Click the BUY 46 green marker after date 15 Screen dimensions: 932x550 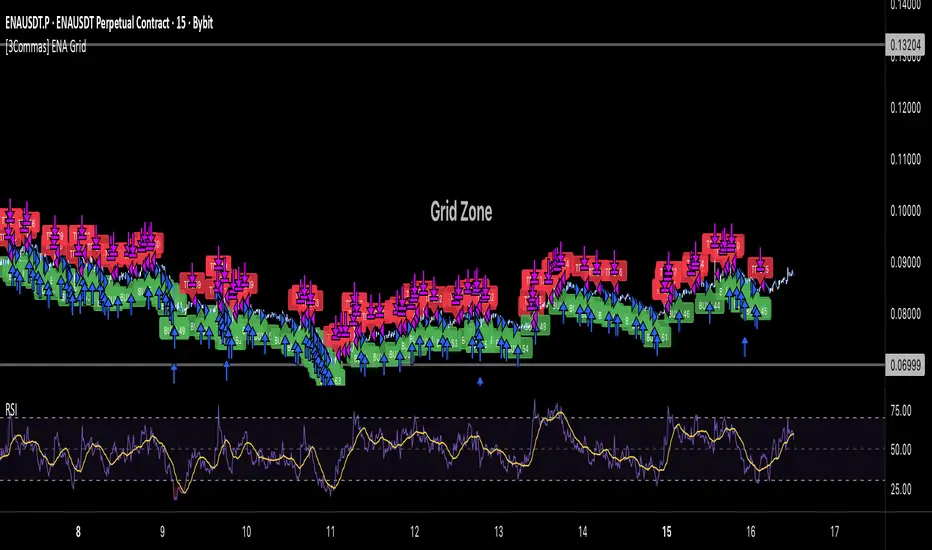pyautogui.click(x=681, y=313)
